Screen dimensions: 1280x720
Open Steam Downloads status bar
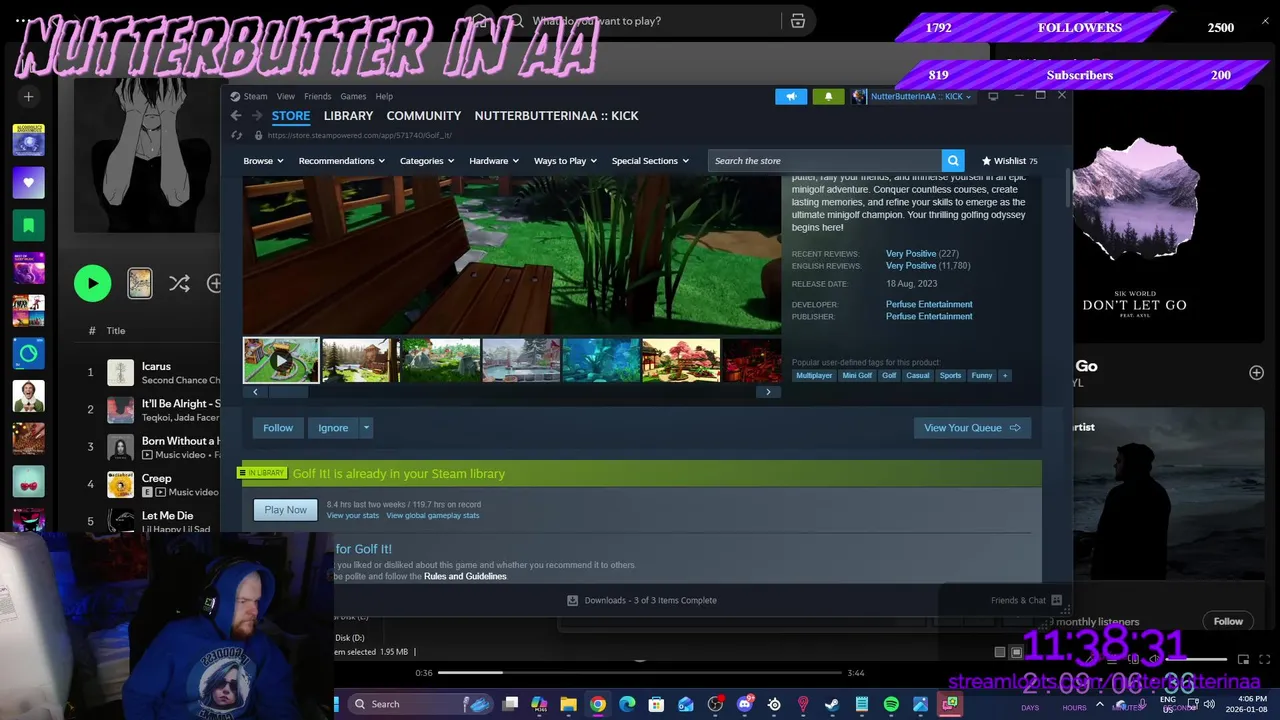click(642, 601)
